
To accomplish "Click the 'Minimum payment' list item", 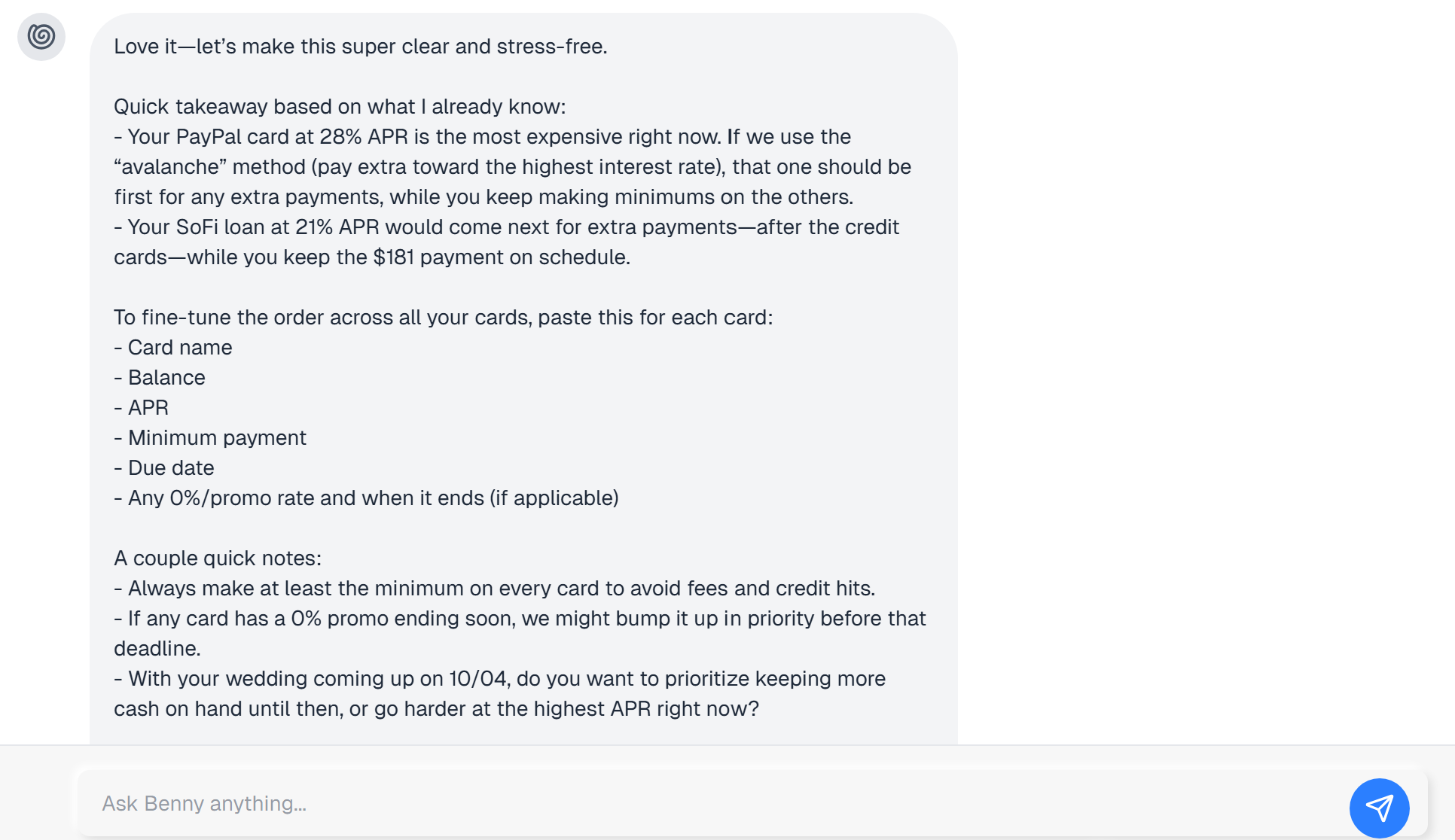I will tap(210, 438).
